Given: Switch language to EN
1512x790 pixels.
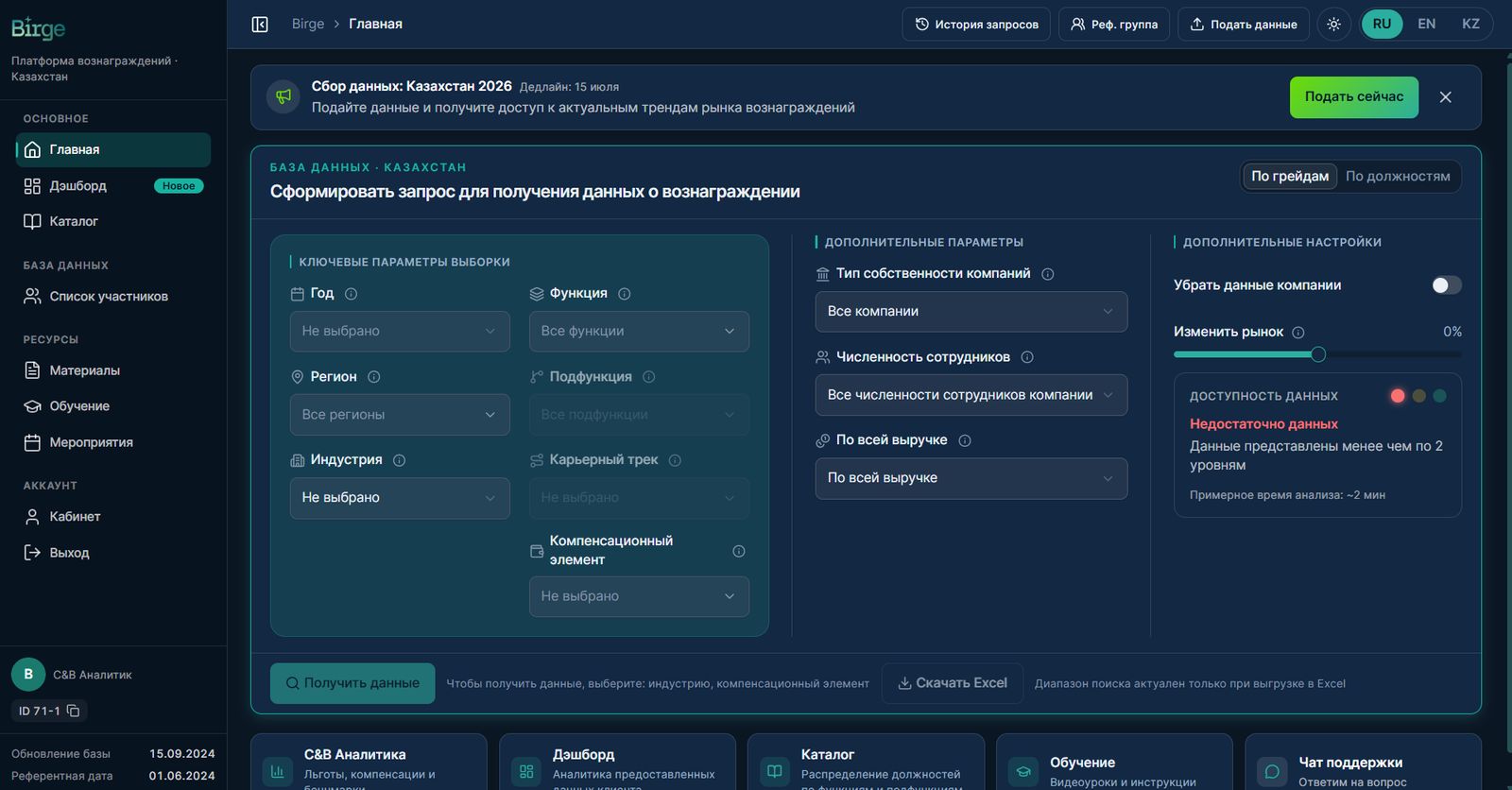Looking at the screenshot, I should [1426, 25].
